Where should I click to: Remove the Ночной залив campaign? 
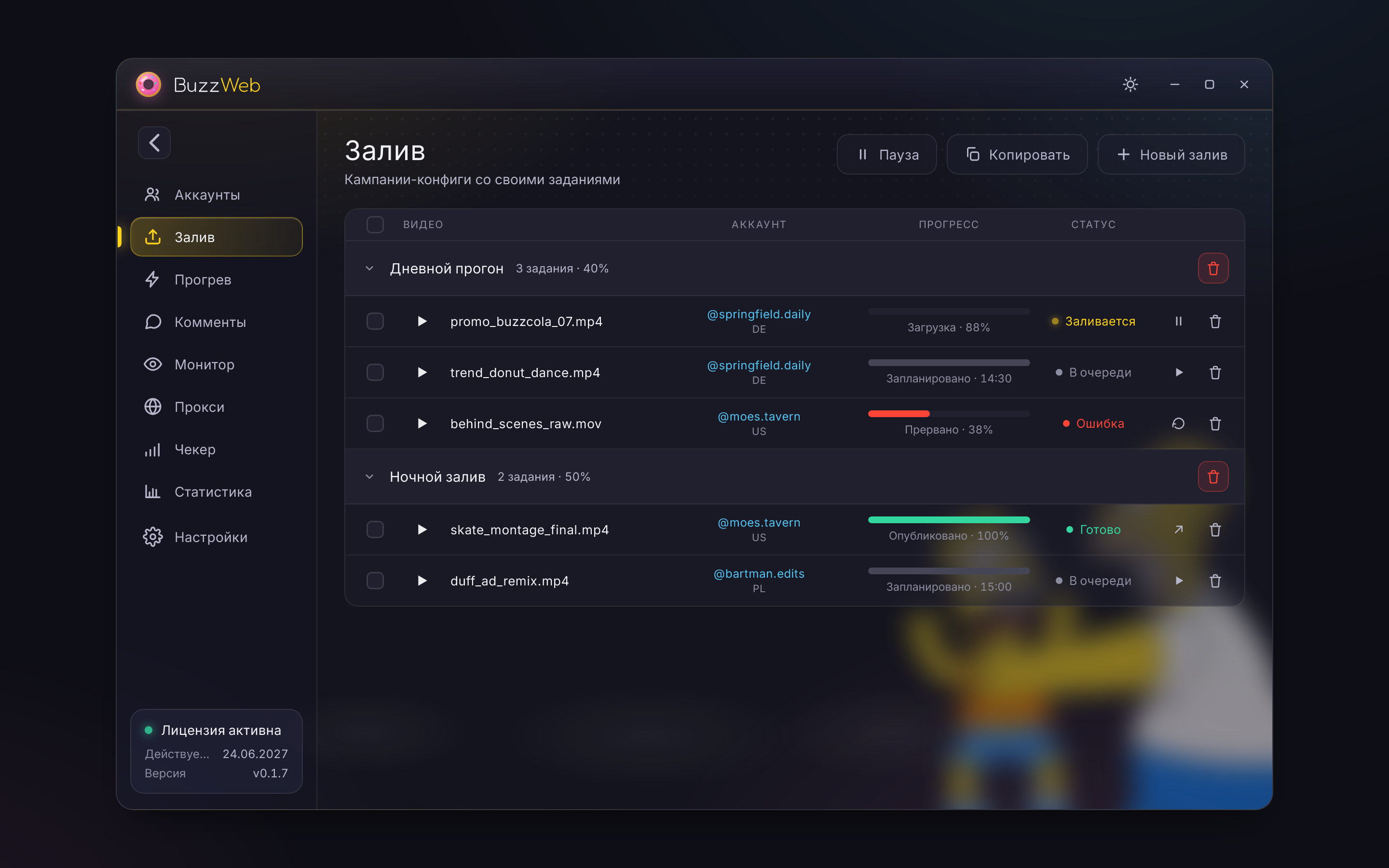coord(1213,476)
